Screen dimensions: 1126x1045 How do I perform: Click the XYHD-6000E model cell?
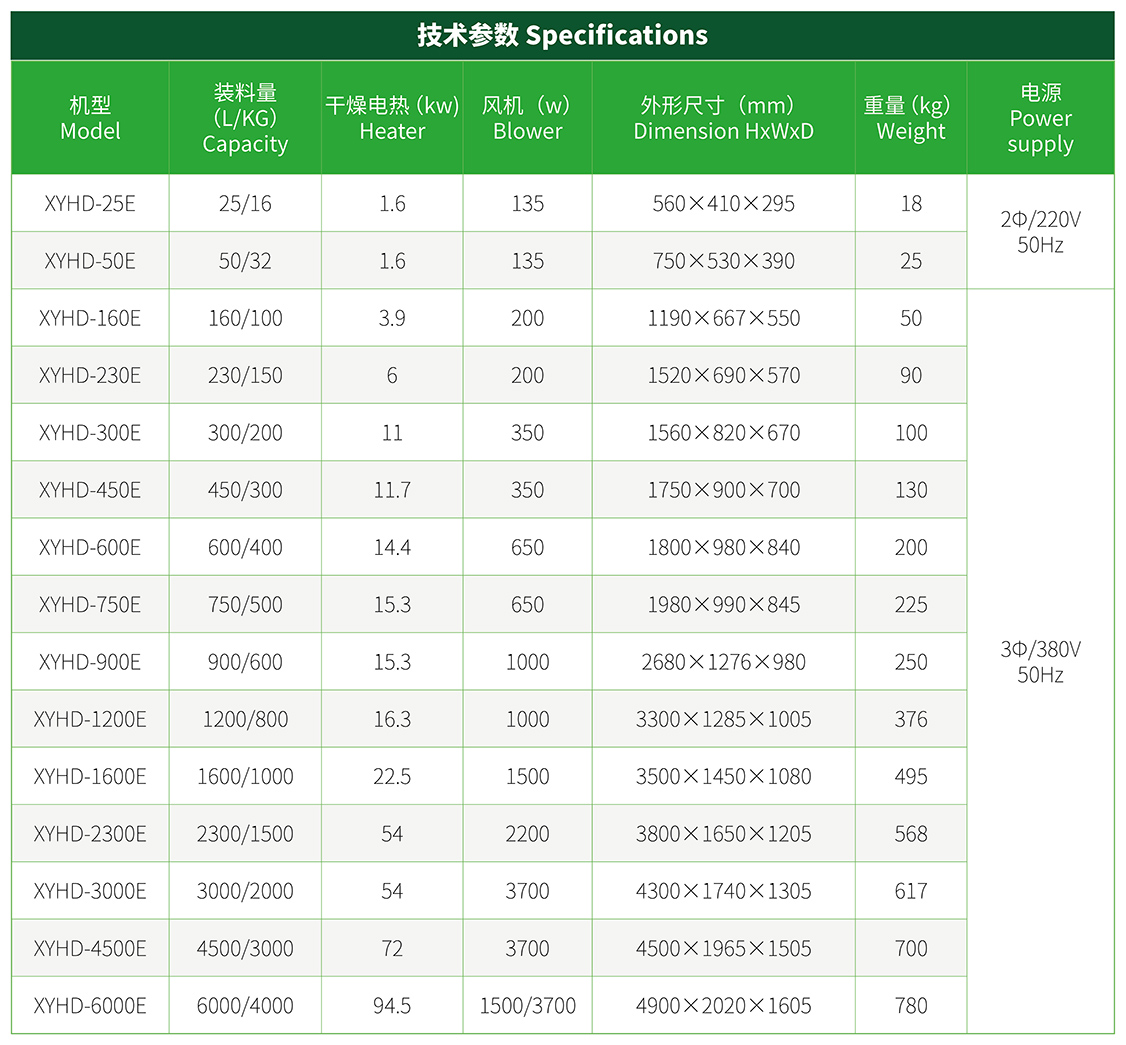coord(90,1006)
